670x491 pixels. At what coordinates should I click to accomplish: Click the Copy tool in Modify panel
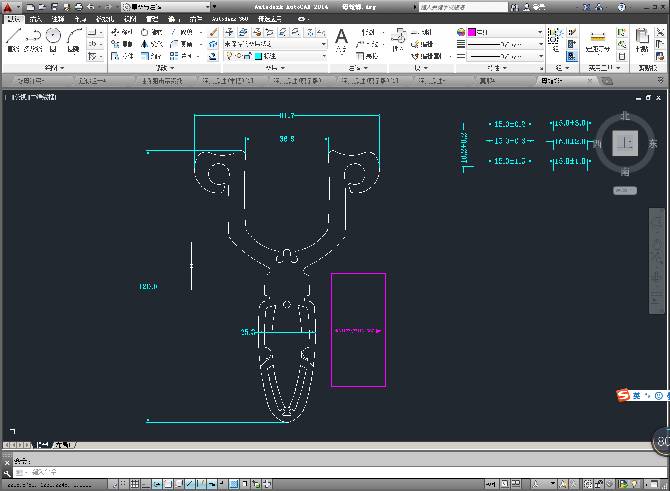122,44
